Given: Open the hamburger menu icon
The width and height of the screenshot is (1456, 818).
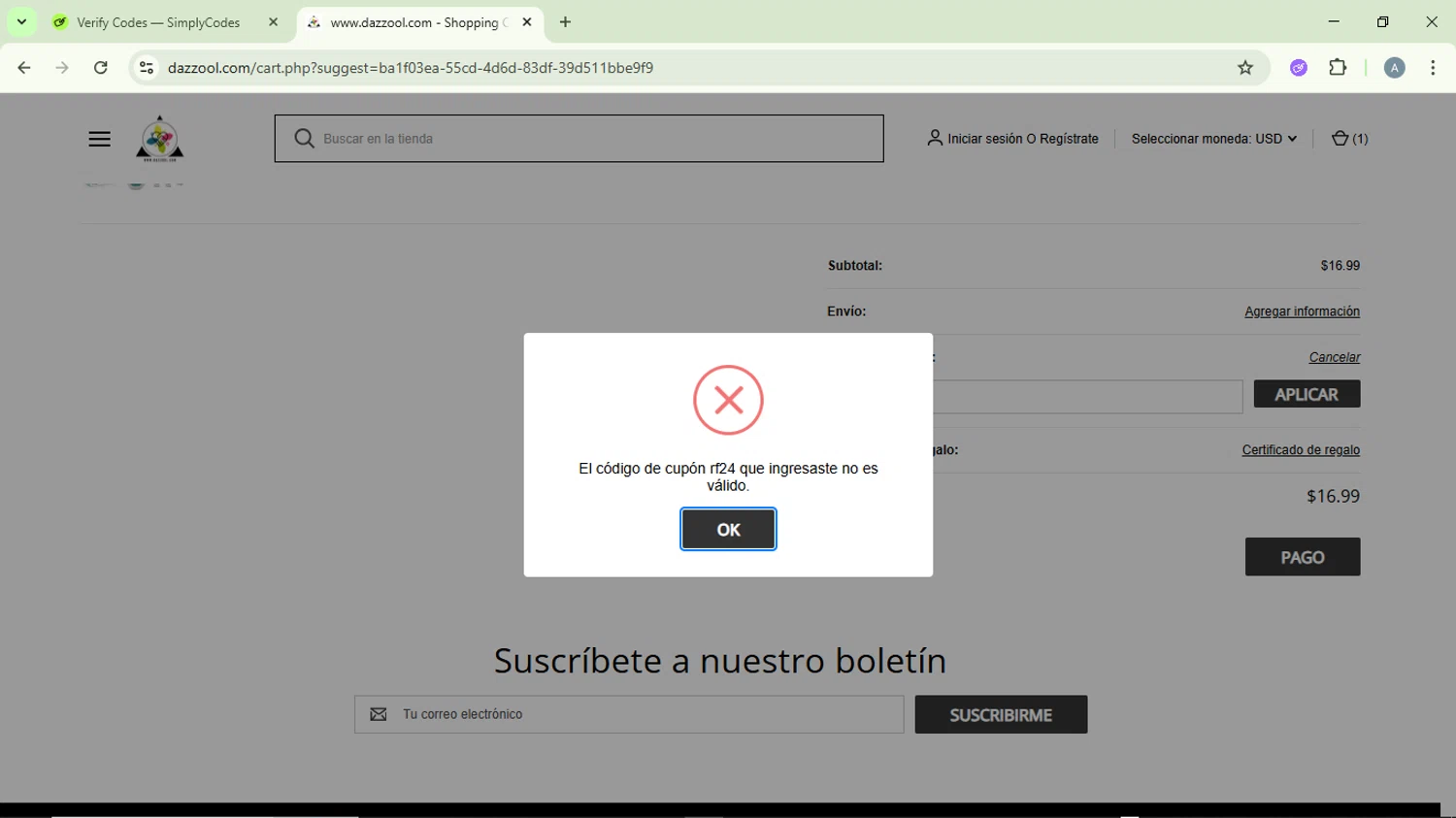Looking at the screenshot, I should (x=99, y=139).
